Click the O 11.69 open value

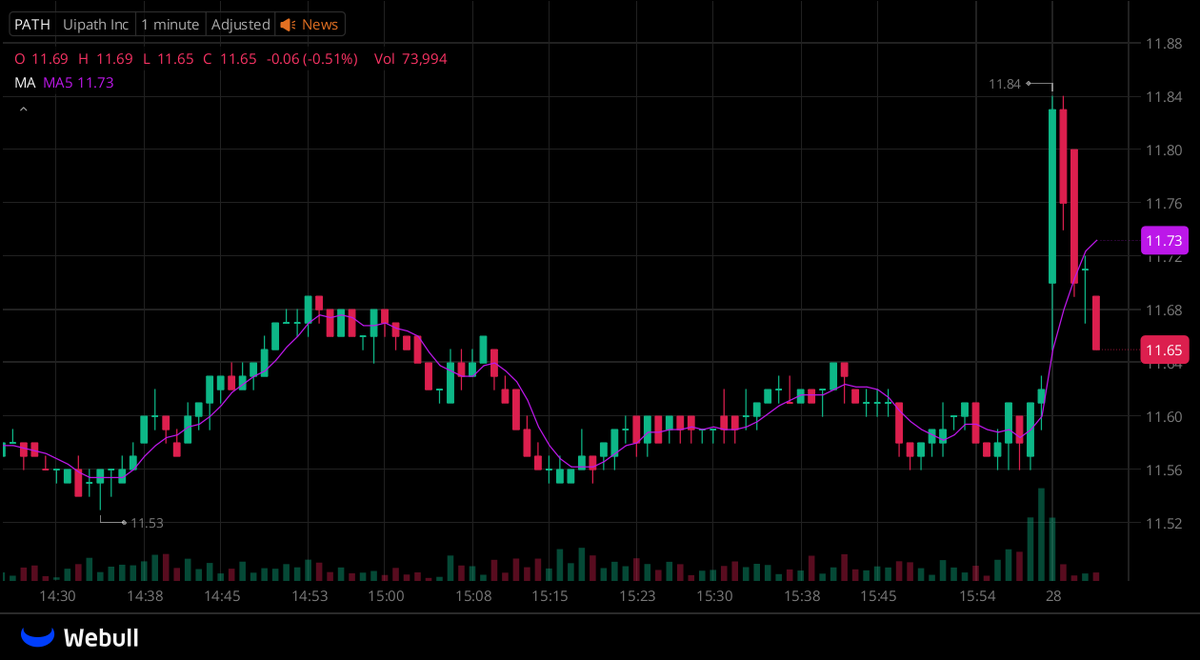[40, 59]
